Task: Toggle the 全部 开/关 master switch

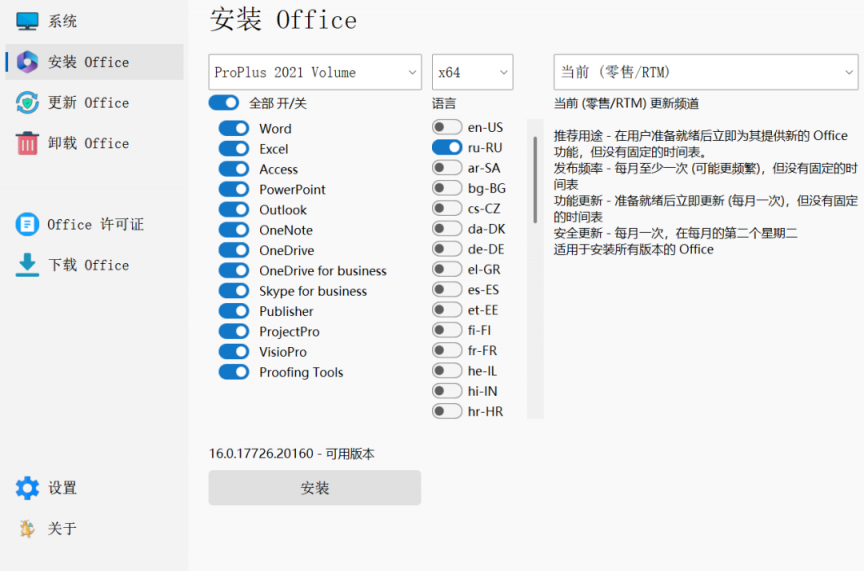Action: [x=224, y=103]
